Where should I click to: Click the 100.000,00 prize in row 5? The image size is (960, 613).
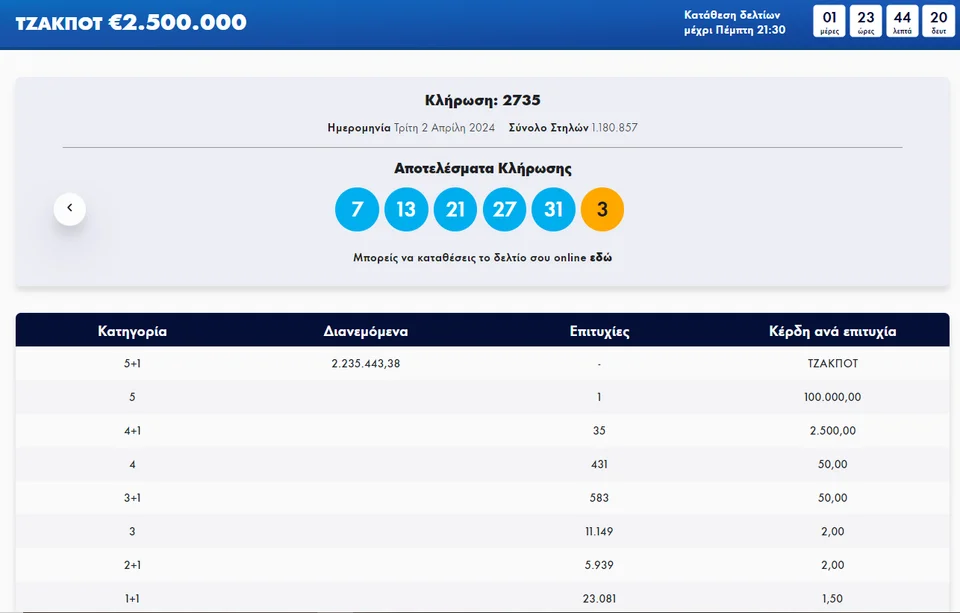coord(832,397)
